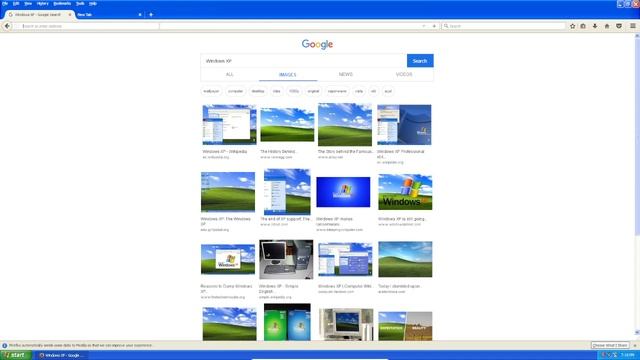The width and height of the screenshot is (640, 360).
Task: Open Today I stumbled upon hill thumbnail
Action: coord(405,259)
